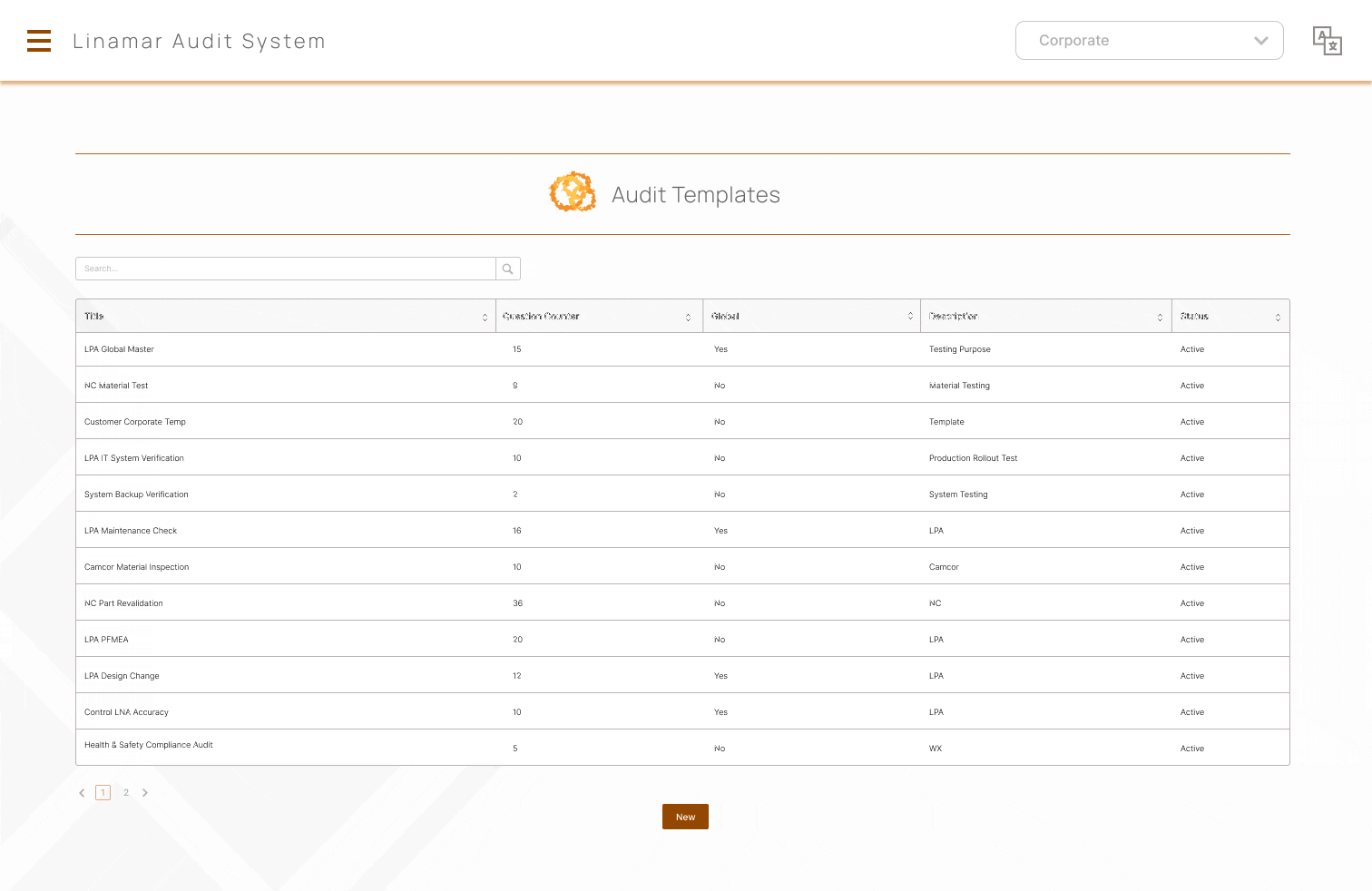Open the NC Material Test row
1372x891 pixels.
point(682,385)
